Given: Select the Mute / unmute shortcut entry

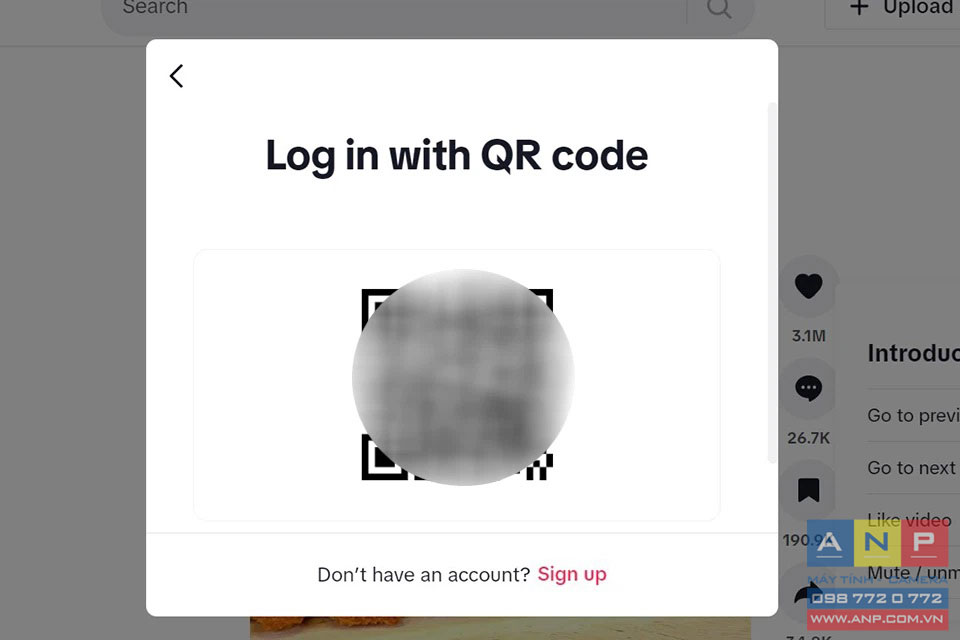Looking at the screenshot, I should pyautogui.click(x=913, y=573).
